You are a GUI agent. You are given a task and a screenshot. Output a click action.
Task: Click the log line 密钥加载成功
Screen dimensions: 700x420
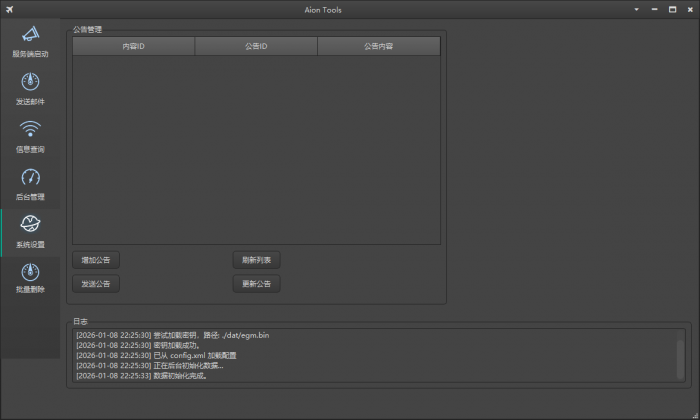tap(138, 345)
